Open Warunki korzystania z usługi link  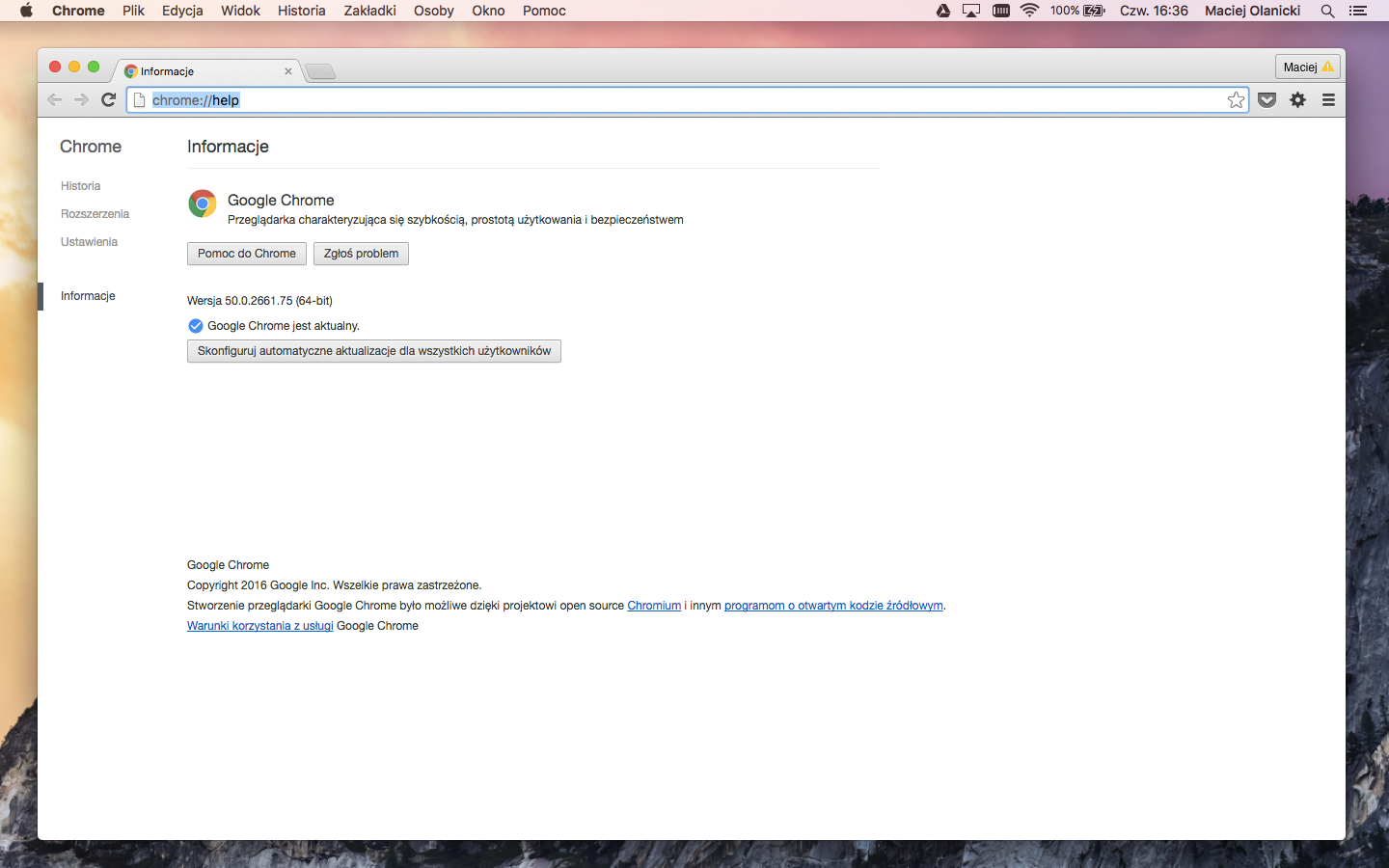260,626
